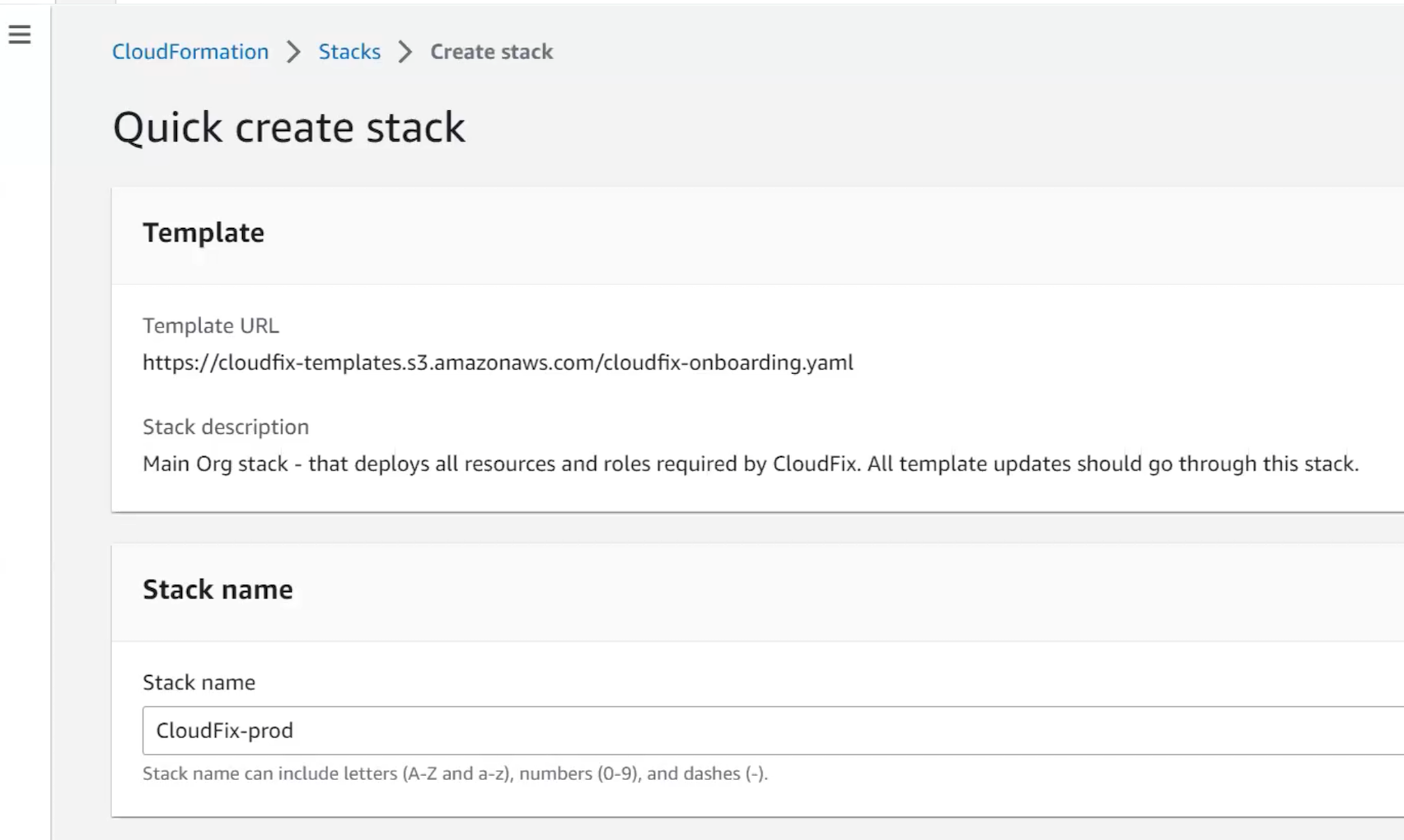Click the Stack name section header

point(218,590)
